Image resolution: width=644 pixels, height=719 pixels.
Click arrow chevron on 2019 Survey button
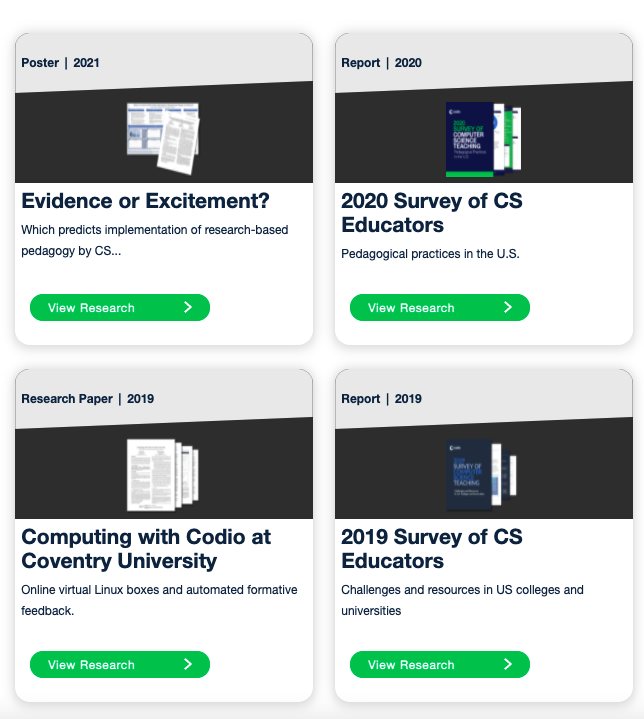coord(508,664)
